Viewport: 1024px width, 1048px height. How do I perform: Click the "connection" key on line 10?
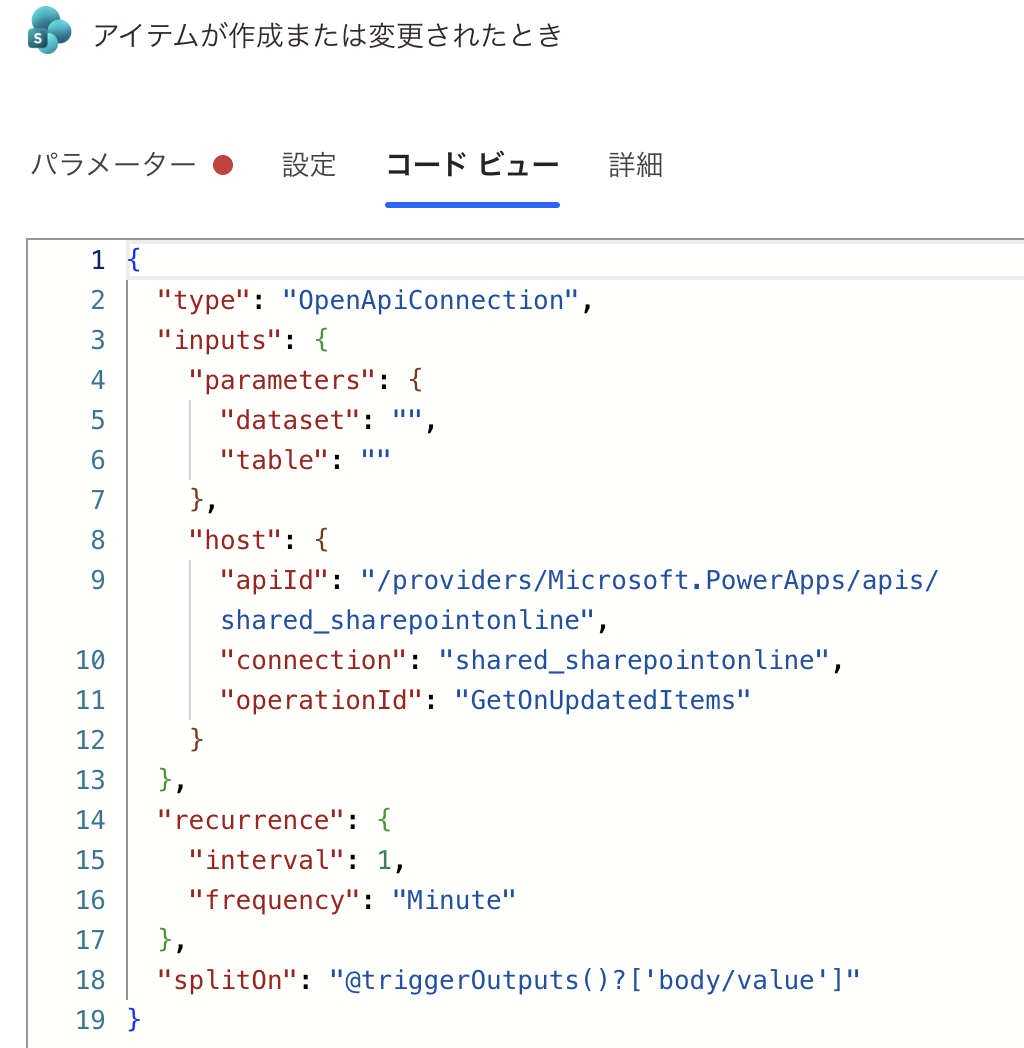pos(313,660)
